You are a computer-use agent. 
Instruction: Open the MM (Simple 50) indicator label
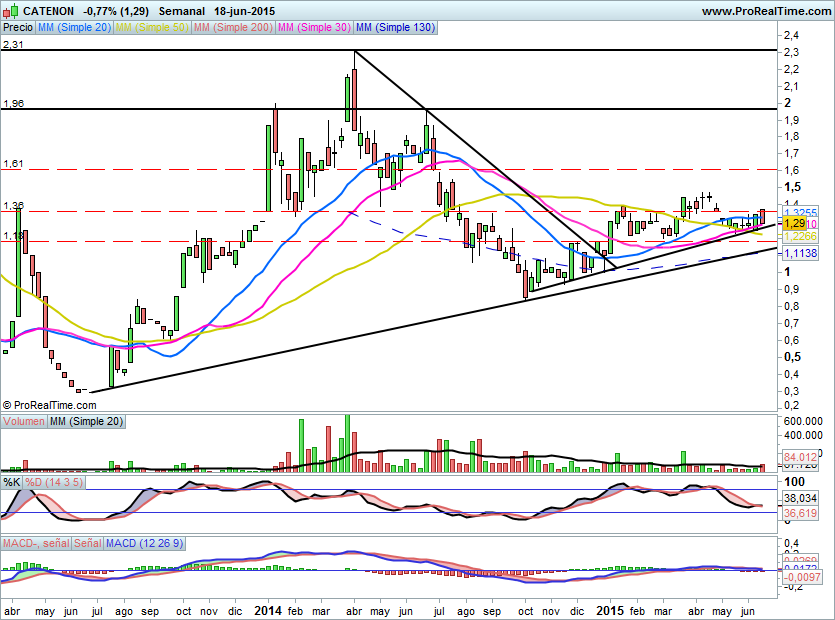tap(150, 29)
